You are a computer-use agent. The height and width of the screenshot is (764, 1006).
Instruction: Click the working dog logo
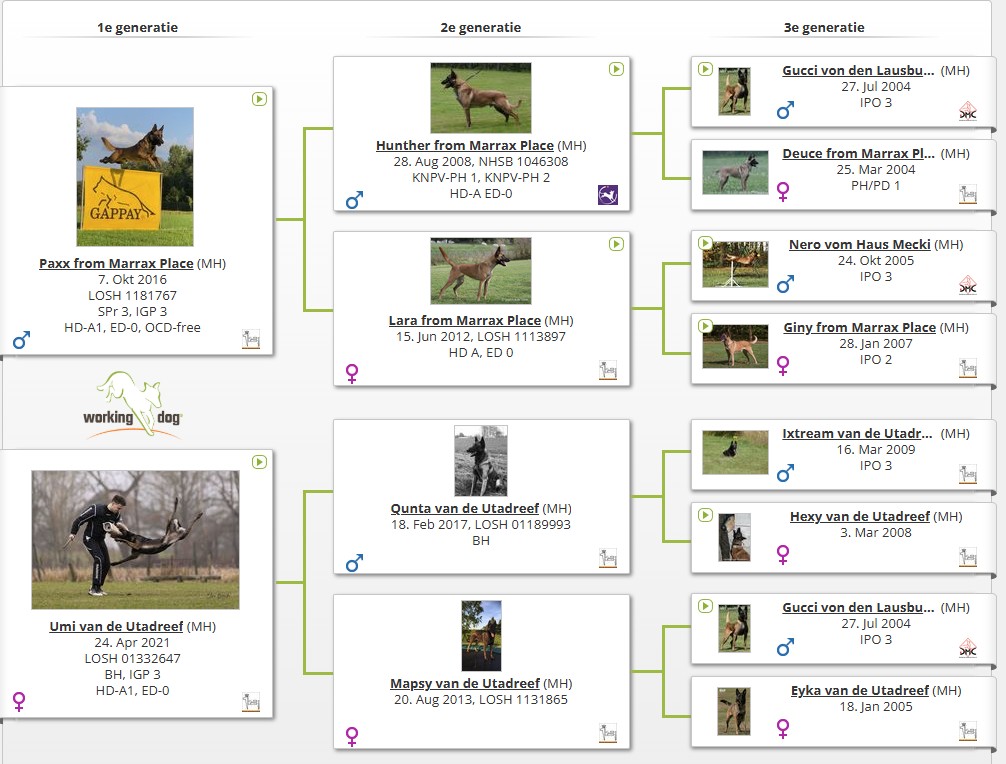[133, 405]
